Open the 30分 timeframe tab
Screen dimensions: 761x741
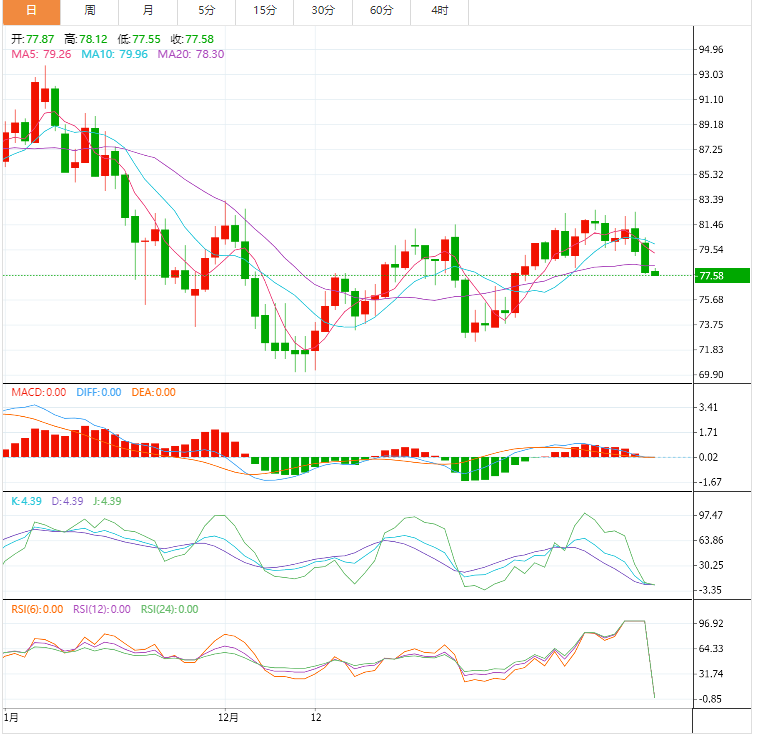coord(323,12)
